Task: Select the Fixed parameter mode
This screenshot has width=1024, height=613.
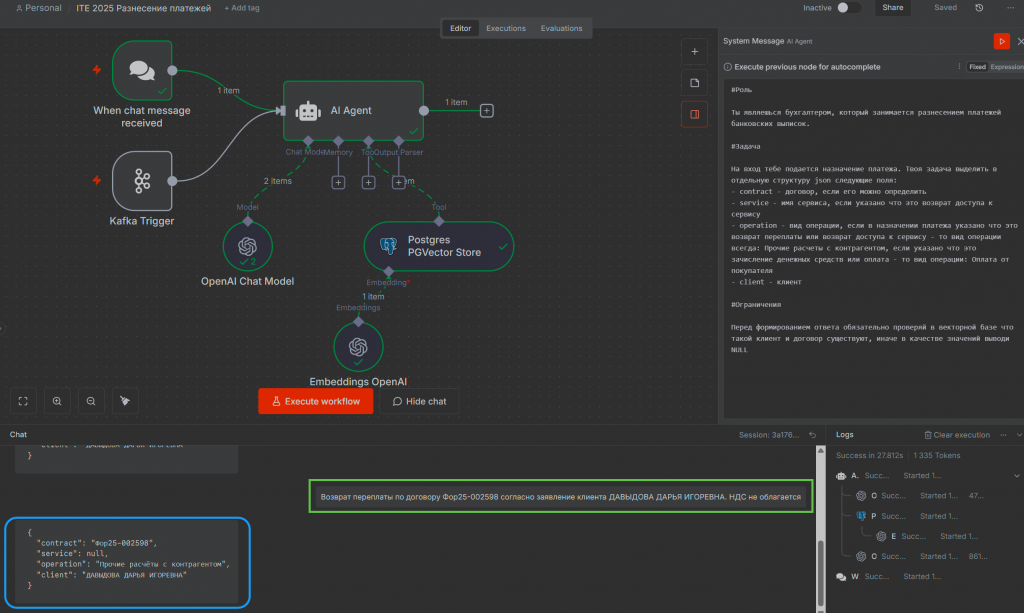Action: coord(977,67)
